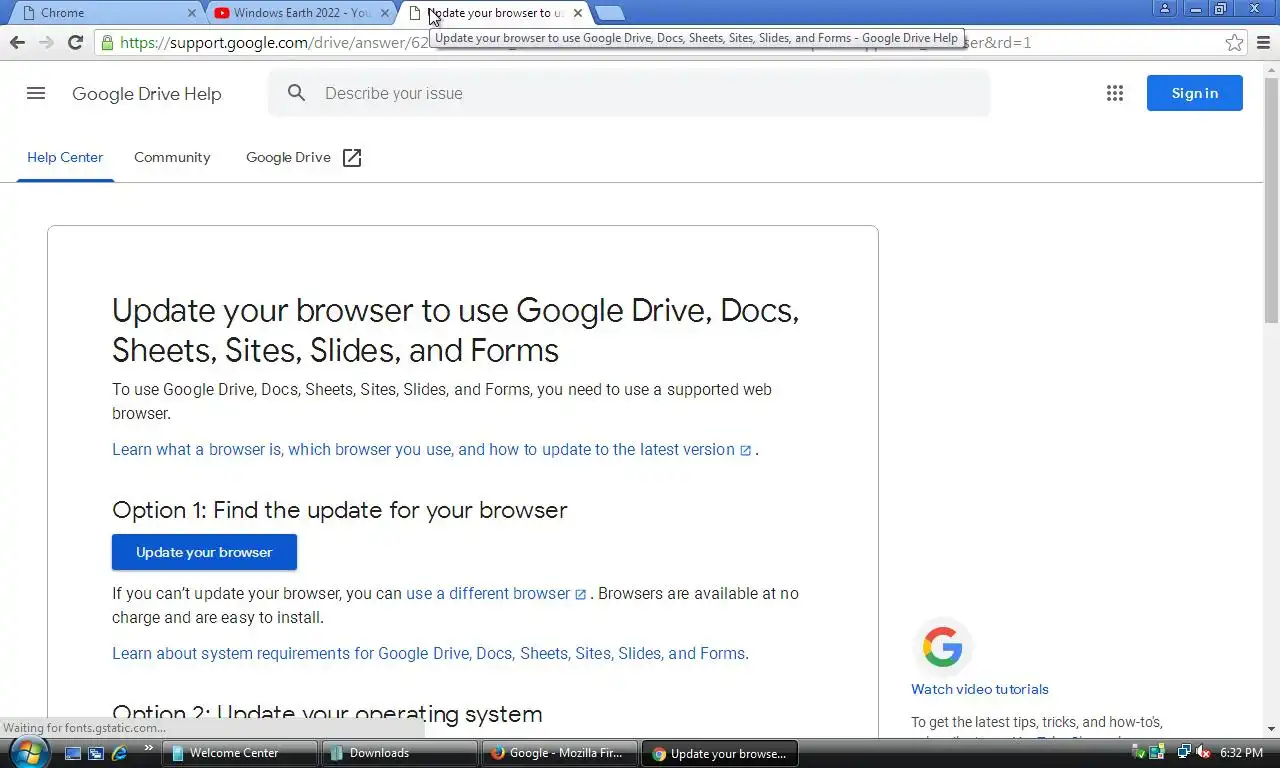Open the Watch video tutorials link
1280x768 pixels.
(980, 689)
